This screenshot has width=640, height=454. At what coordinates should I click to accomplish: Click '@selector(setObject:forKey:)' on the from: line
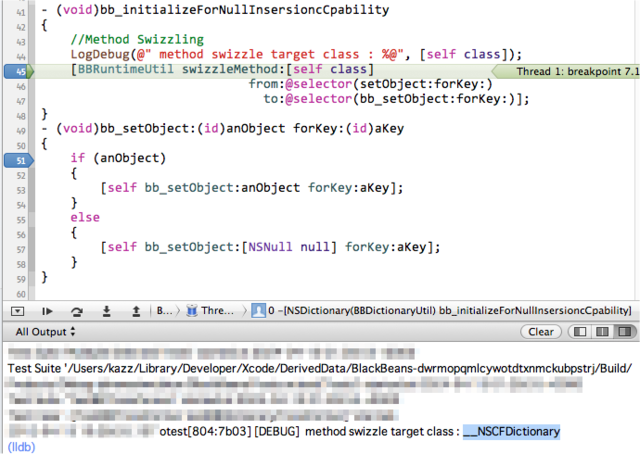coord(389,84)
